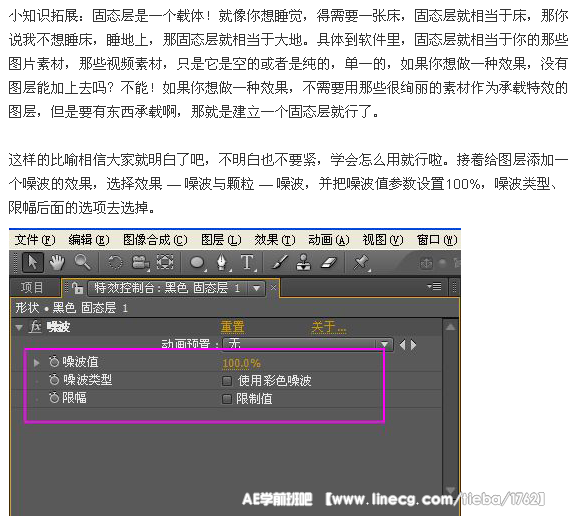The height and width of the screenshot is (516, 578).
Task: Open the 动画(A) menu
Action: [329, 240]
